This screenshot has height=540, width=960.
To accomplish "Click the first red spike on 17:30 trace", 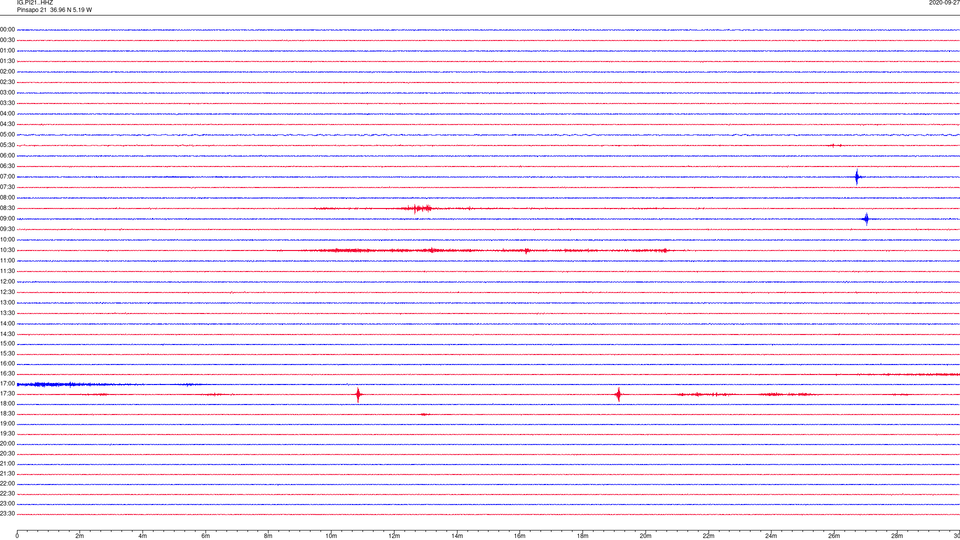I will click(358, 395).
